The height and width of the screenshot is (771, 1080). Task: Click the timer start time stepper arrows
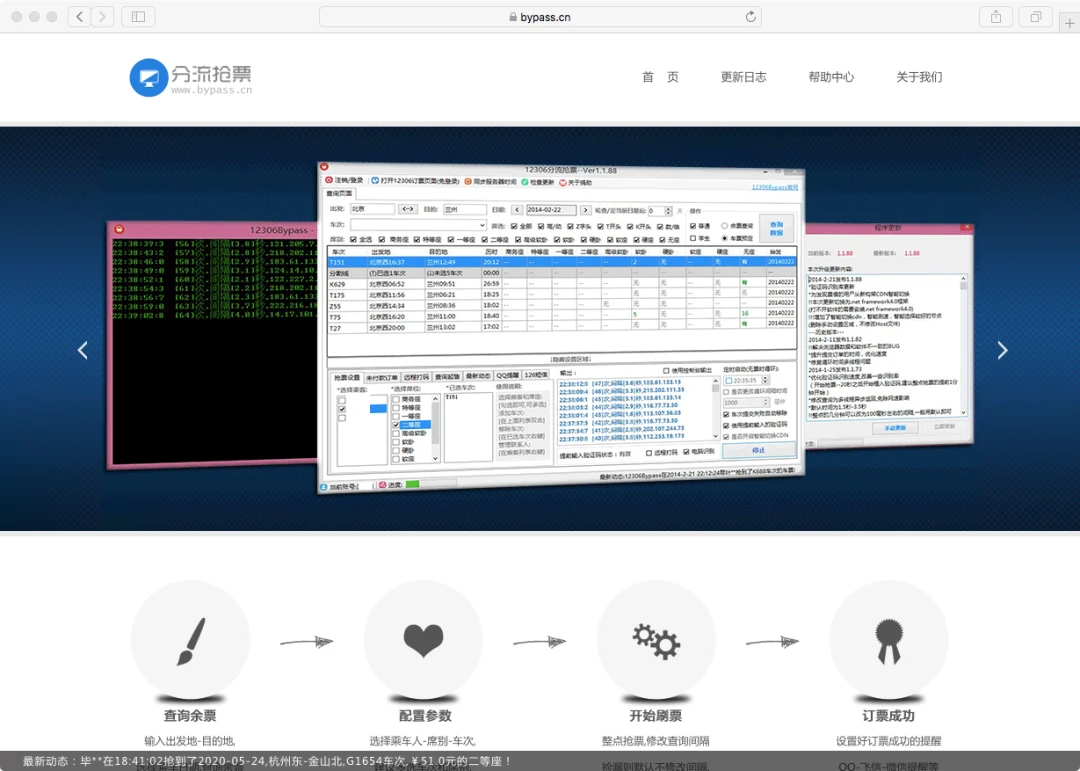point(765,380)
